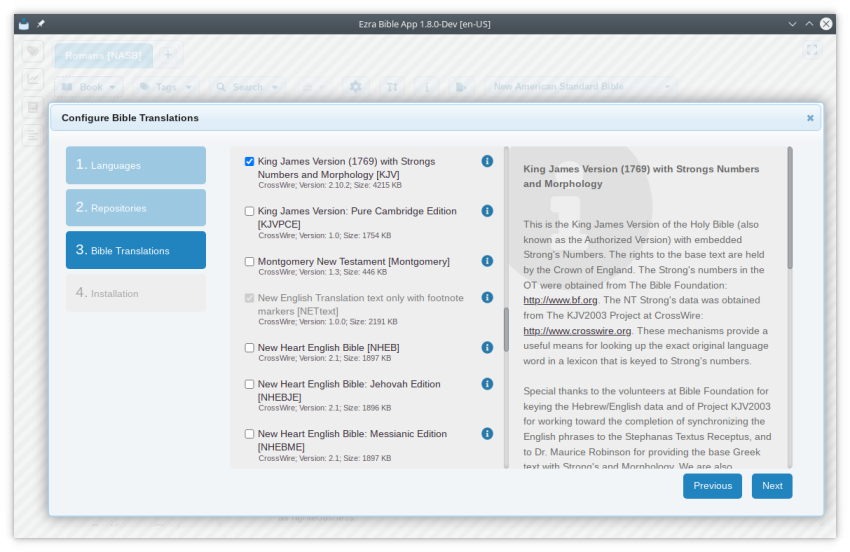Open info for King James Version KJV

(487, 161)
